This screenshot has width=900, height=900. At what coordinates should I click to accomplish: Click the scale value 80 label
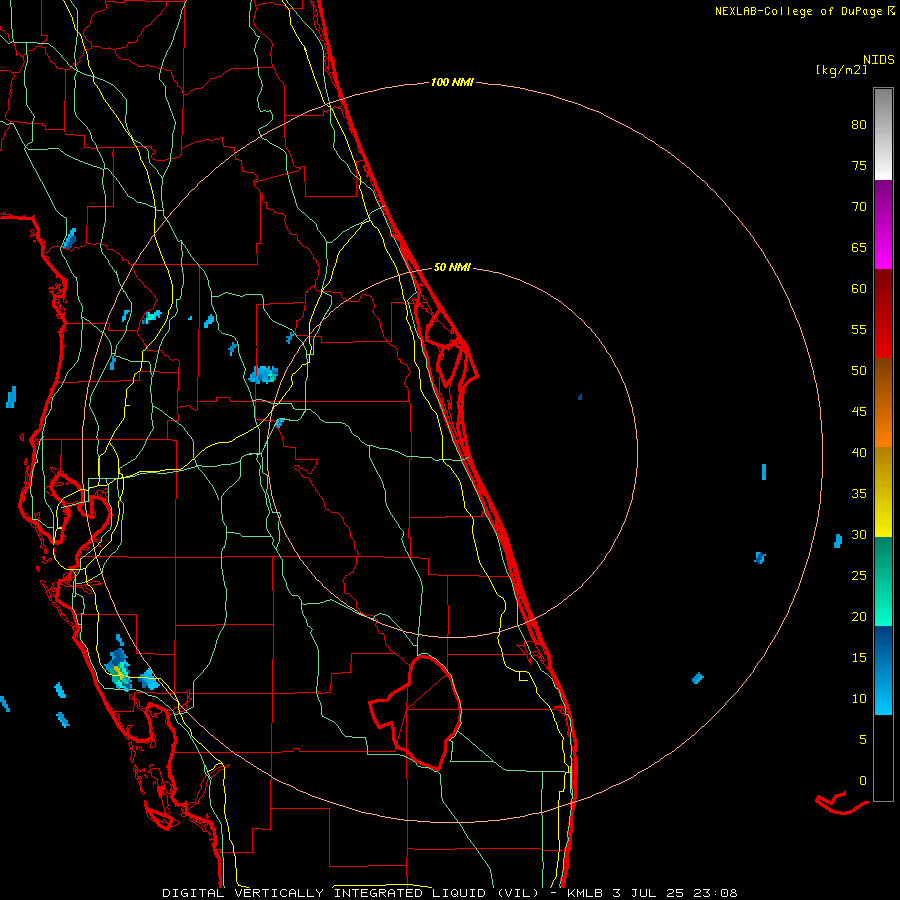[859, 125]
